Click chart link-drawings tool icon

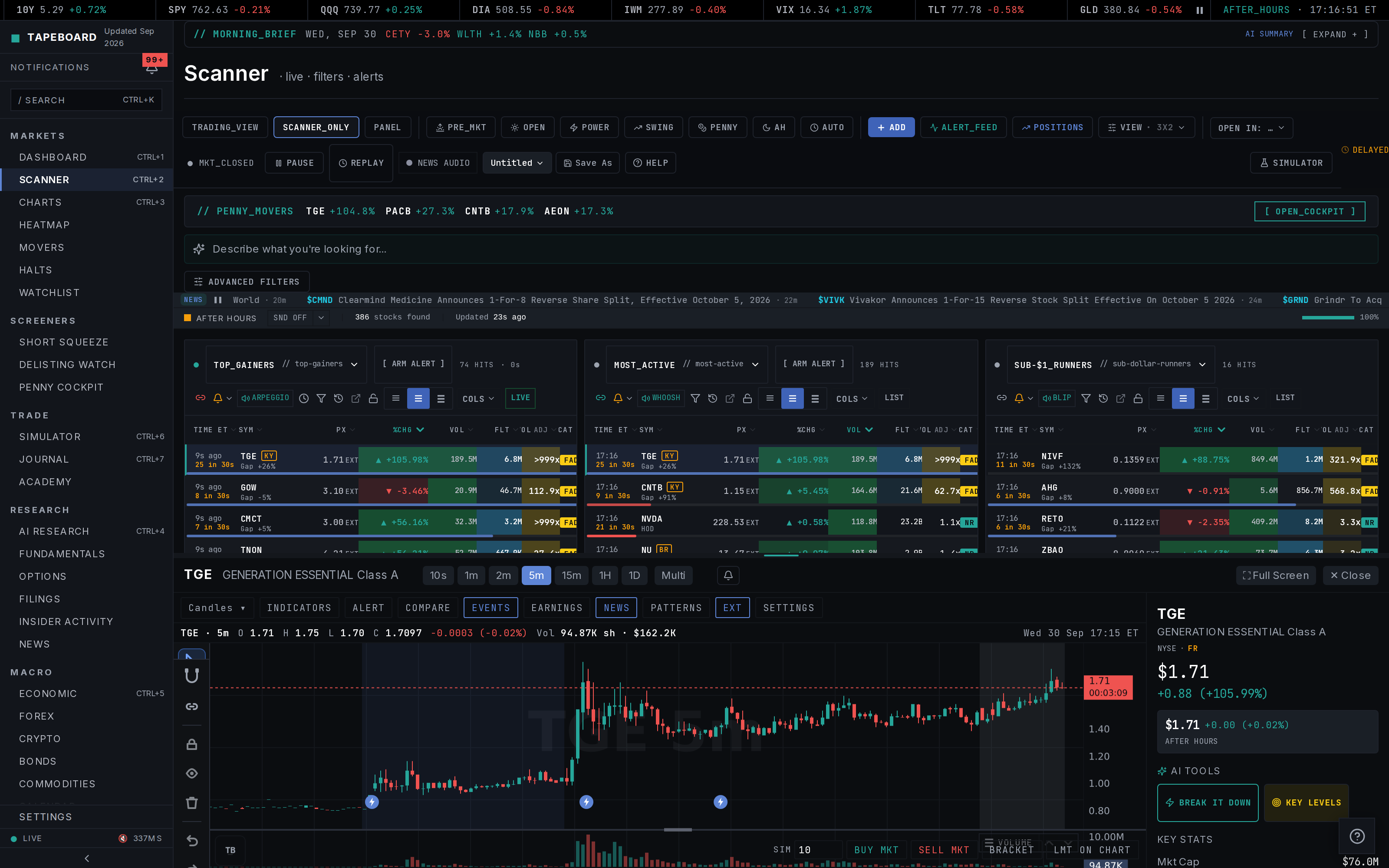click(192, 706)
